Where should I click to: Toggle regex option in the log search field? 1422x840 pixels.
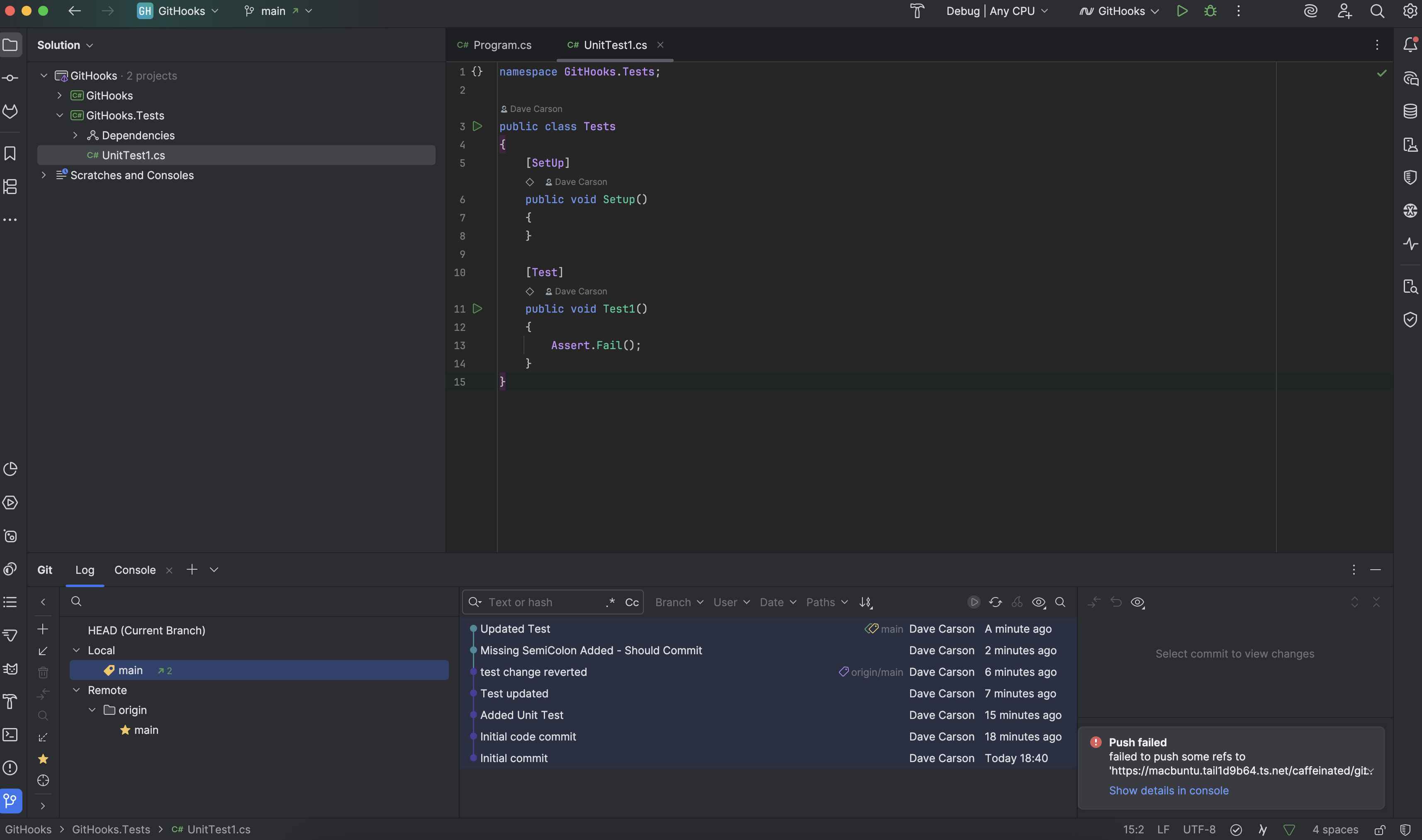pos(610,602)
